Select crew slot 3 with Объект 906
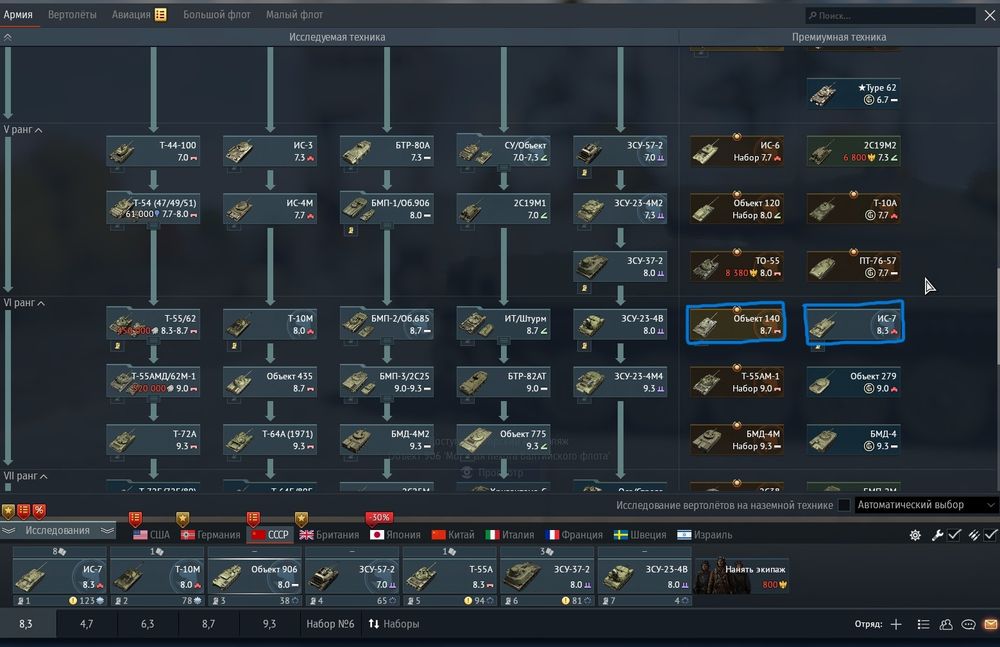The height and width of the screenshot is (647, 1000). coord(254,576)
